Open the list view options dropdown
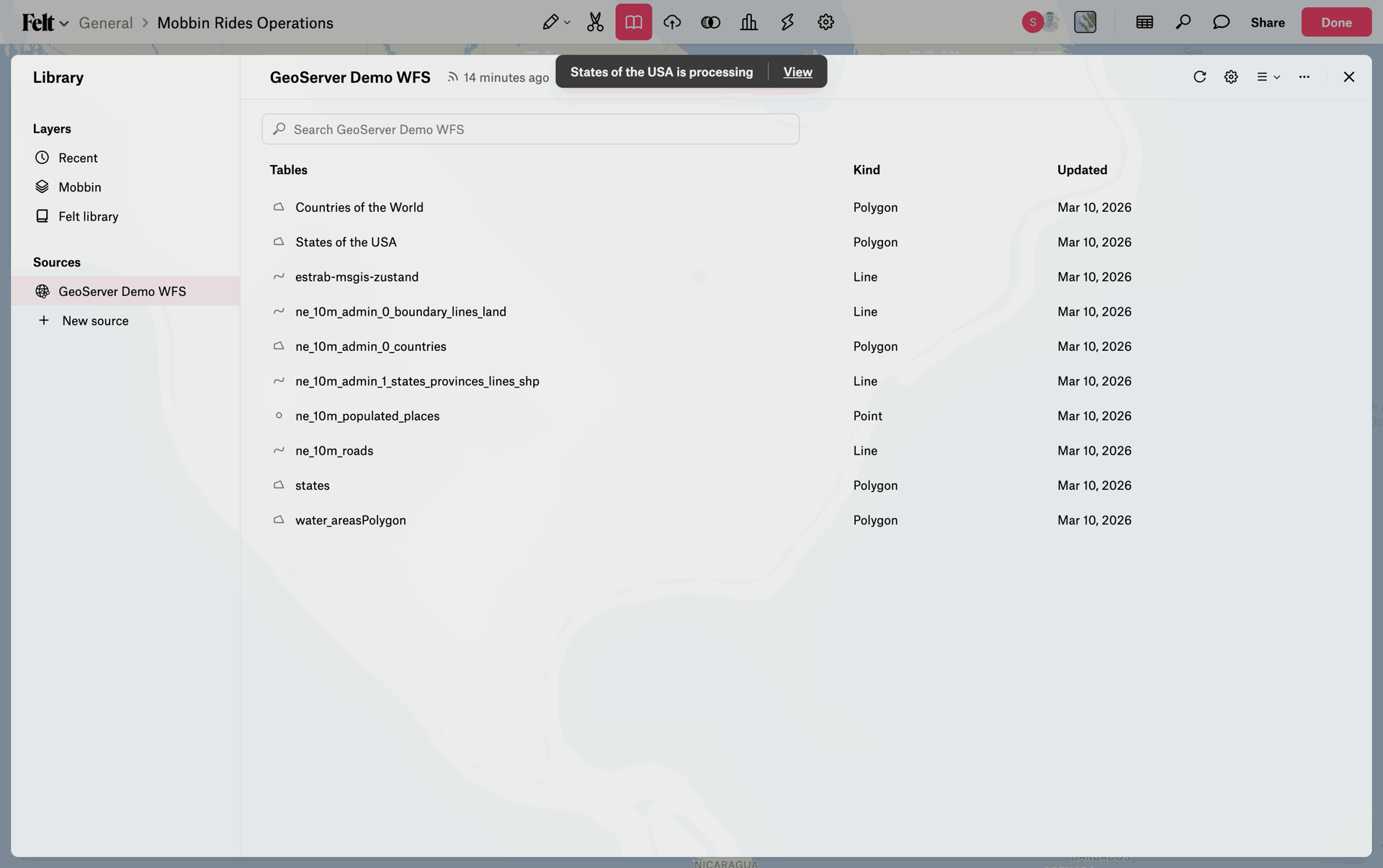 (x=1268, y=77)
